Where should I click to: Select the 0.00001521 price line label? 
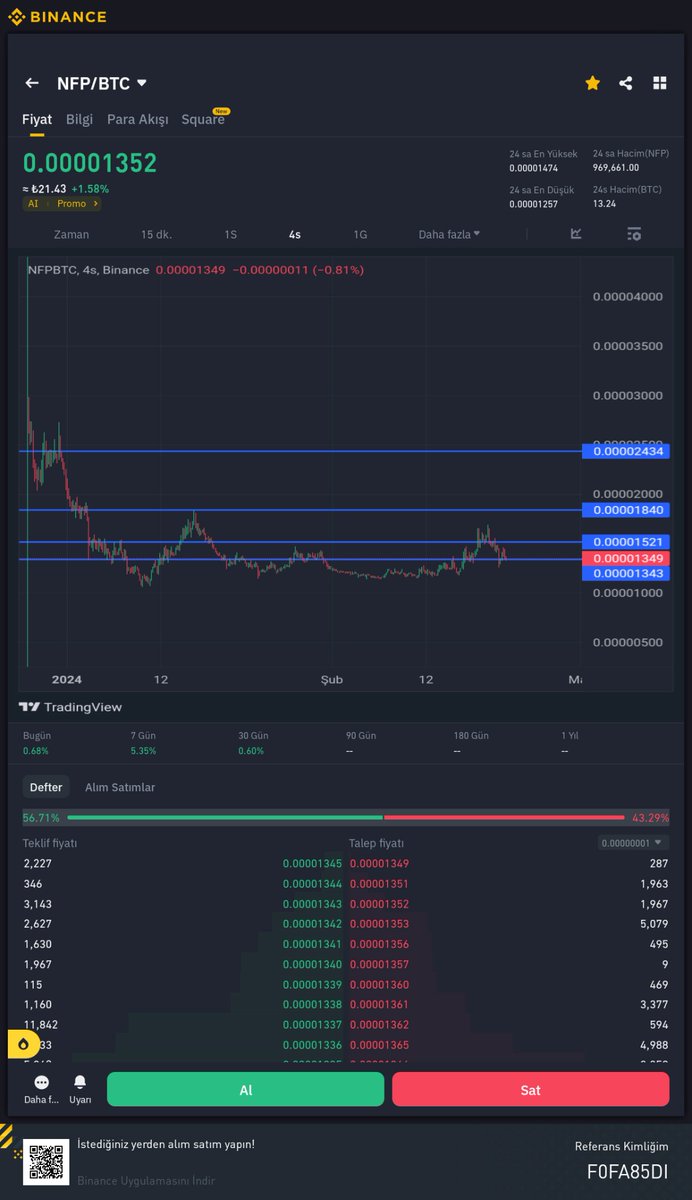628,542
